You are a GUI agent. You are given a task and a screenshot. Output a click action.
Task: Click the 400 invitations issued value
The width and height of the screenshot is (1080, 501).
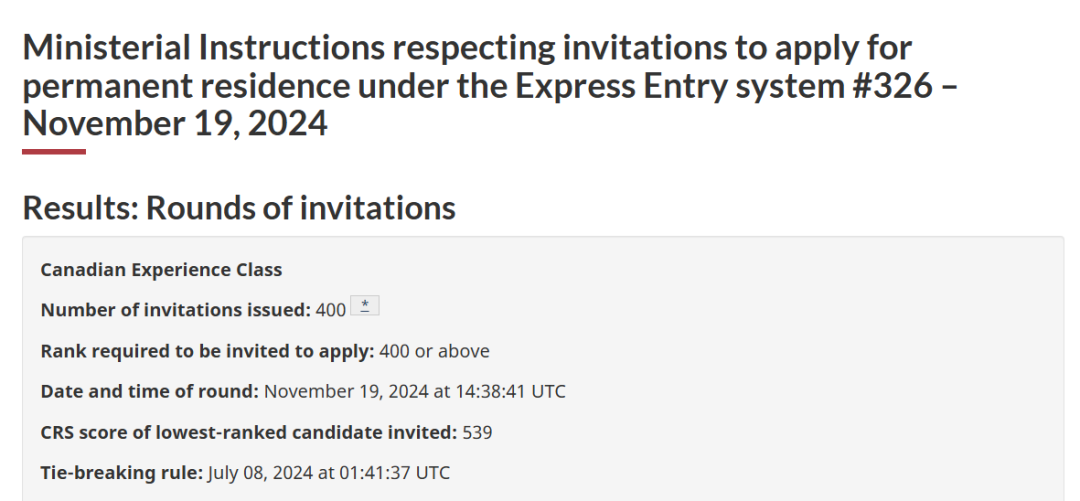[x=331, y=310]
